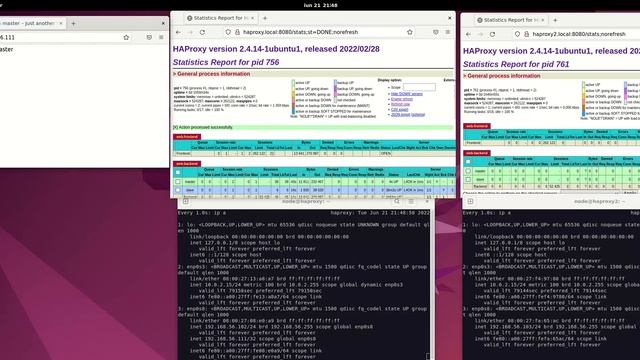Go back in the haproxy.local browser window

(178, 32)
